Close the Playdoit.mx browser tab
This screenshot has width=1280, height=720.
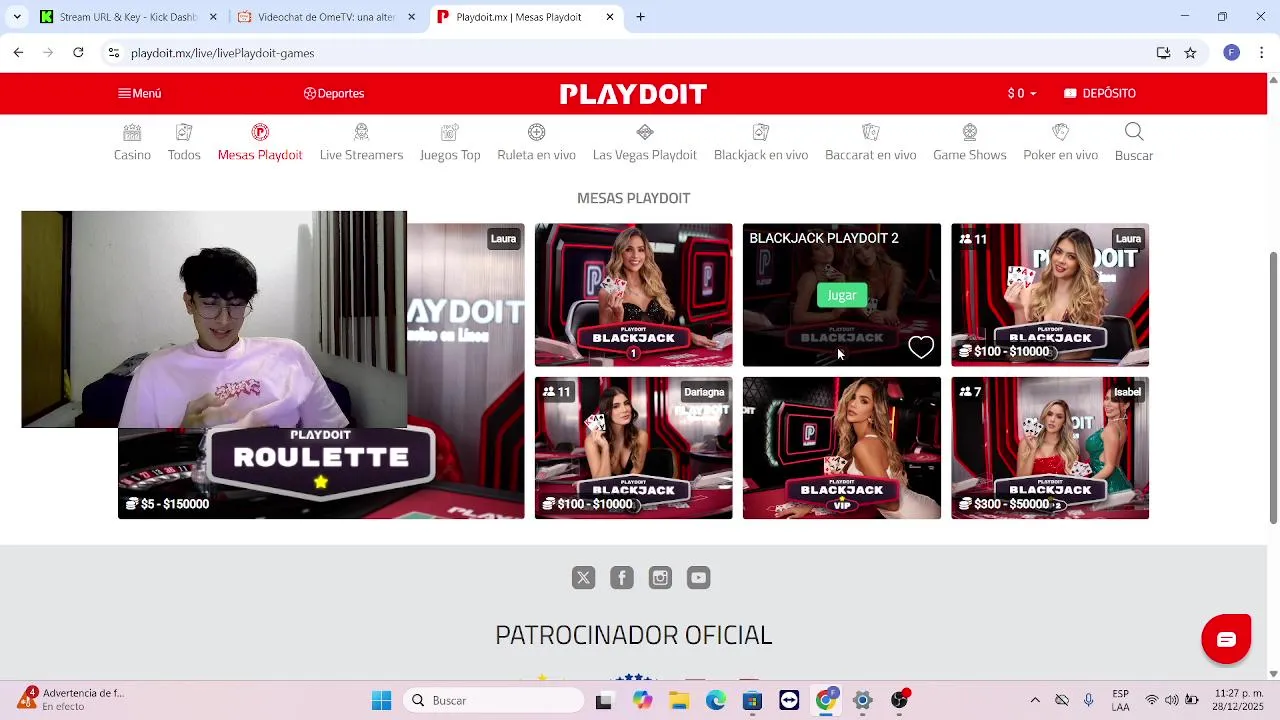(610, 17)
